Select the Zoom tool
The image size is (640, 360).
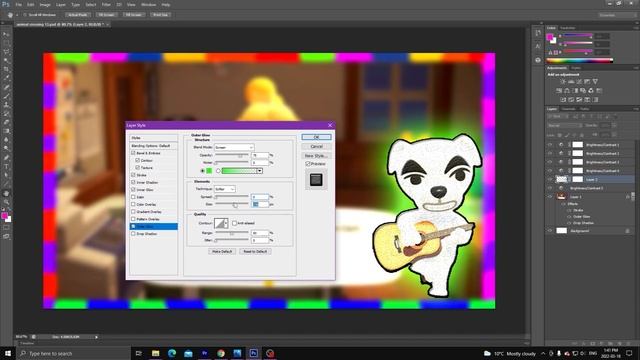point(6,202)
